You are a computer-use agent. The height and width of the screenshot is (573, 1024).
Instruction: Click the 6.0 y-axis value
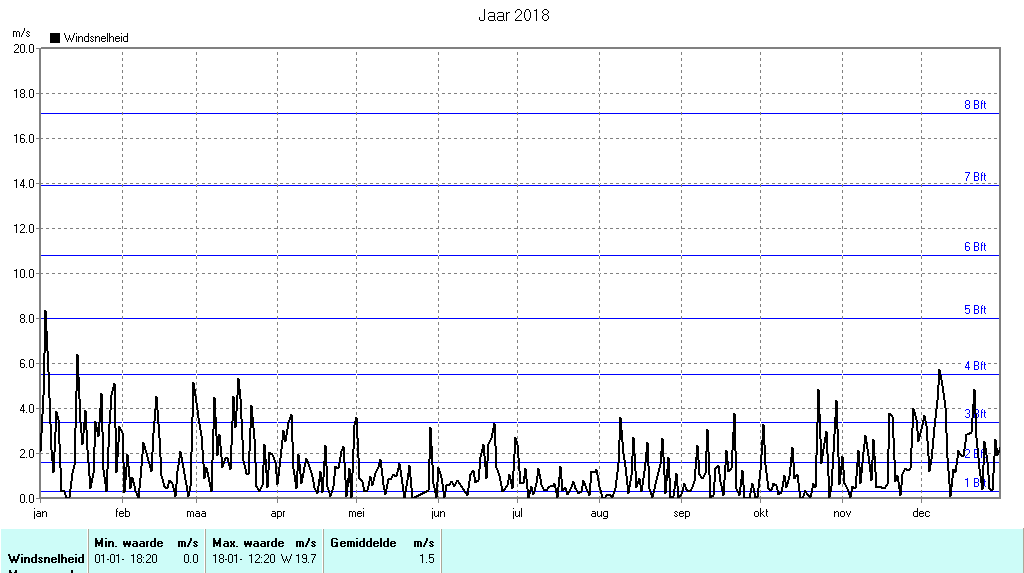[x=27, y=364]
